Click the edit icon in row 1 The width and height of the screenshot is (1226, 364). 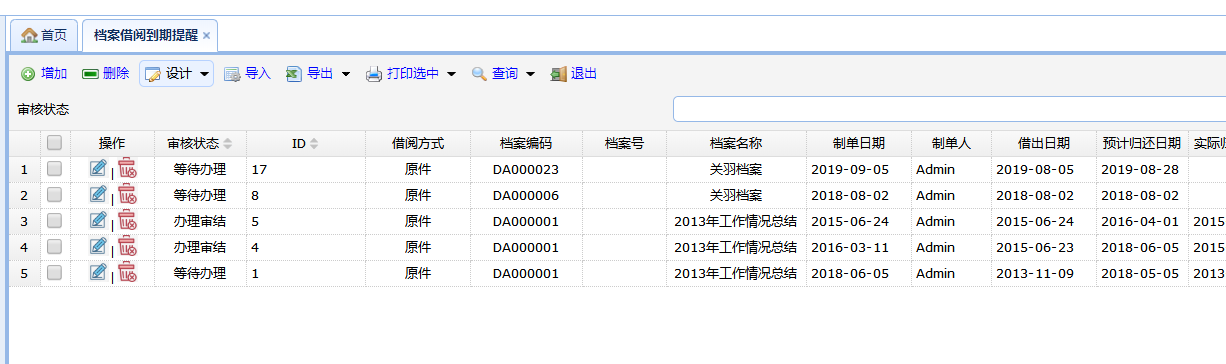click(97, 168)
